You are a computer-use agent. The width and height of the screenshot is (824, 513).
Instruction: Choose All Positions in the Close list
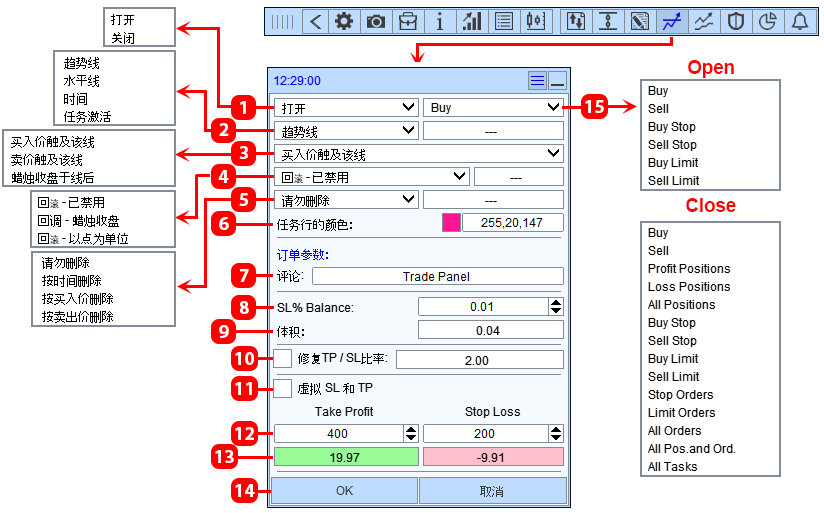coord(682,304)
